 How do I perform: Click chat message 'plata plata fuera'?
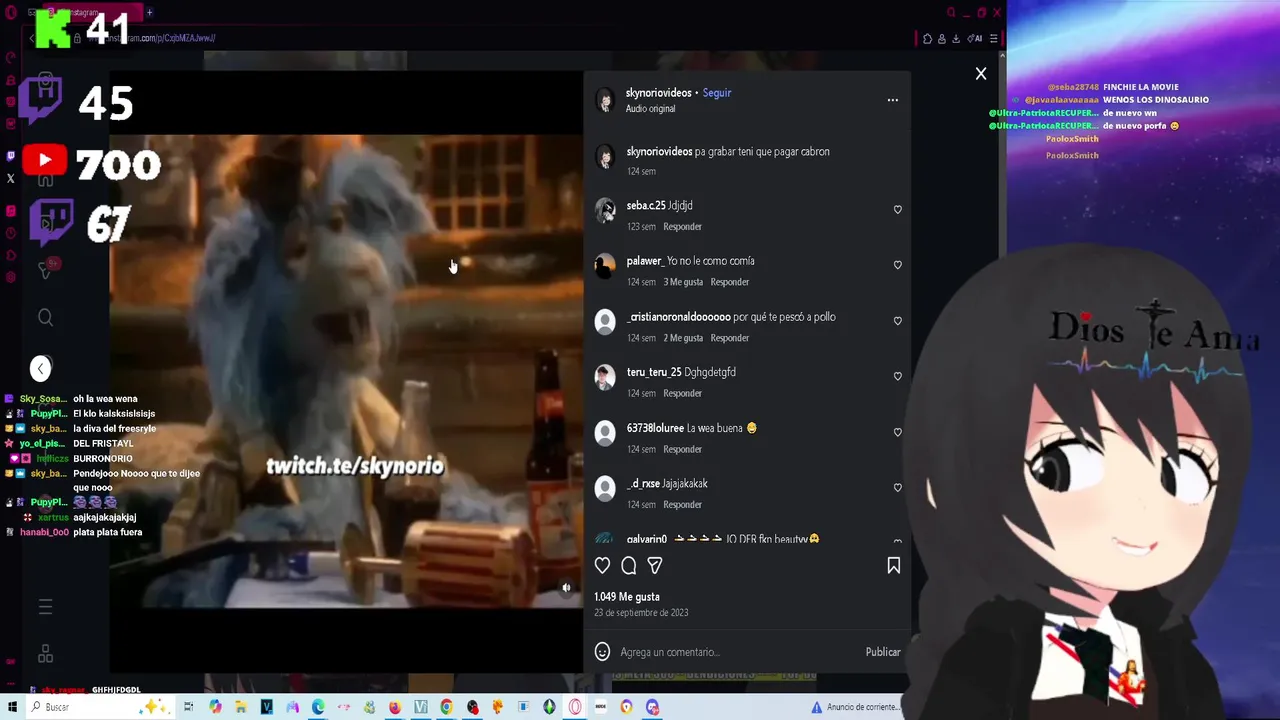click(x=107, y=533)
